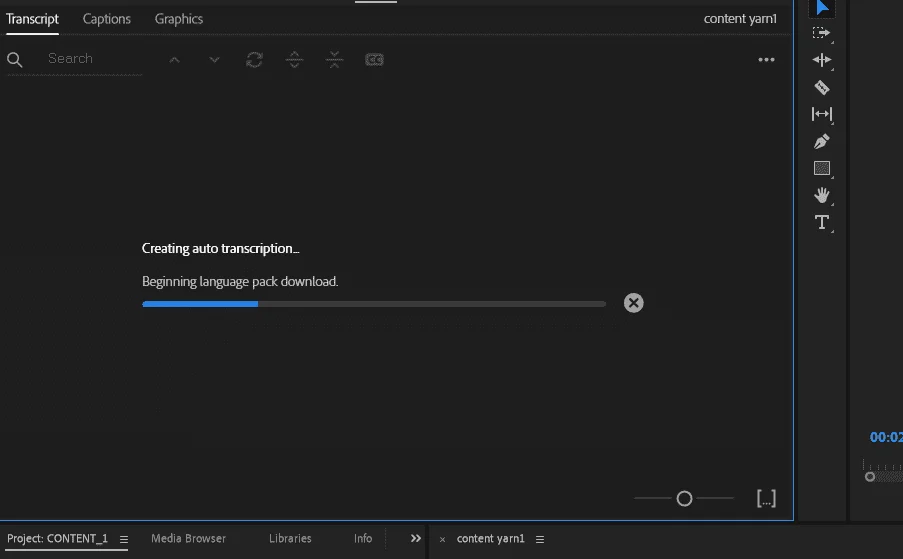
Task: Click the search magnifier icon
Action: point(14,59)
